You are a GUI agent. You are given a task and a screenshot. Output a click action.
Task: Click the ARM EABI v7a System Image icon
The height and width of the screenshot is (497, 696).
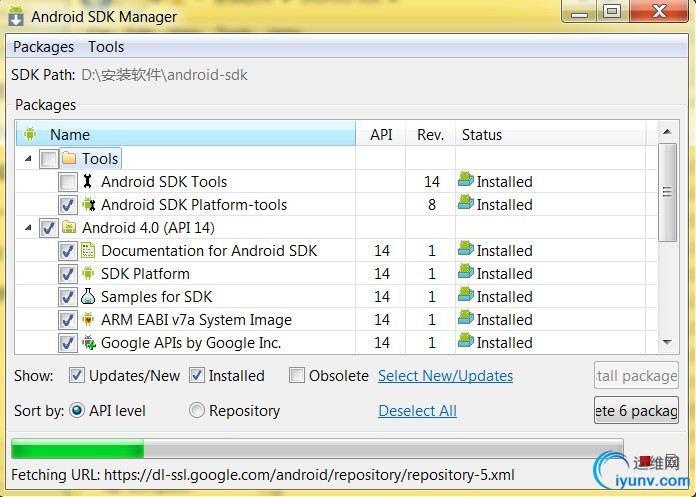[x=88, y=320]
